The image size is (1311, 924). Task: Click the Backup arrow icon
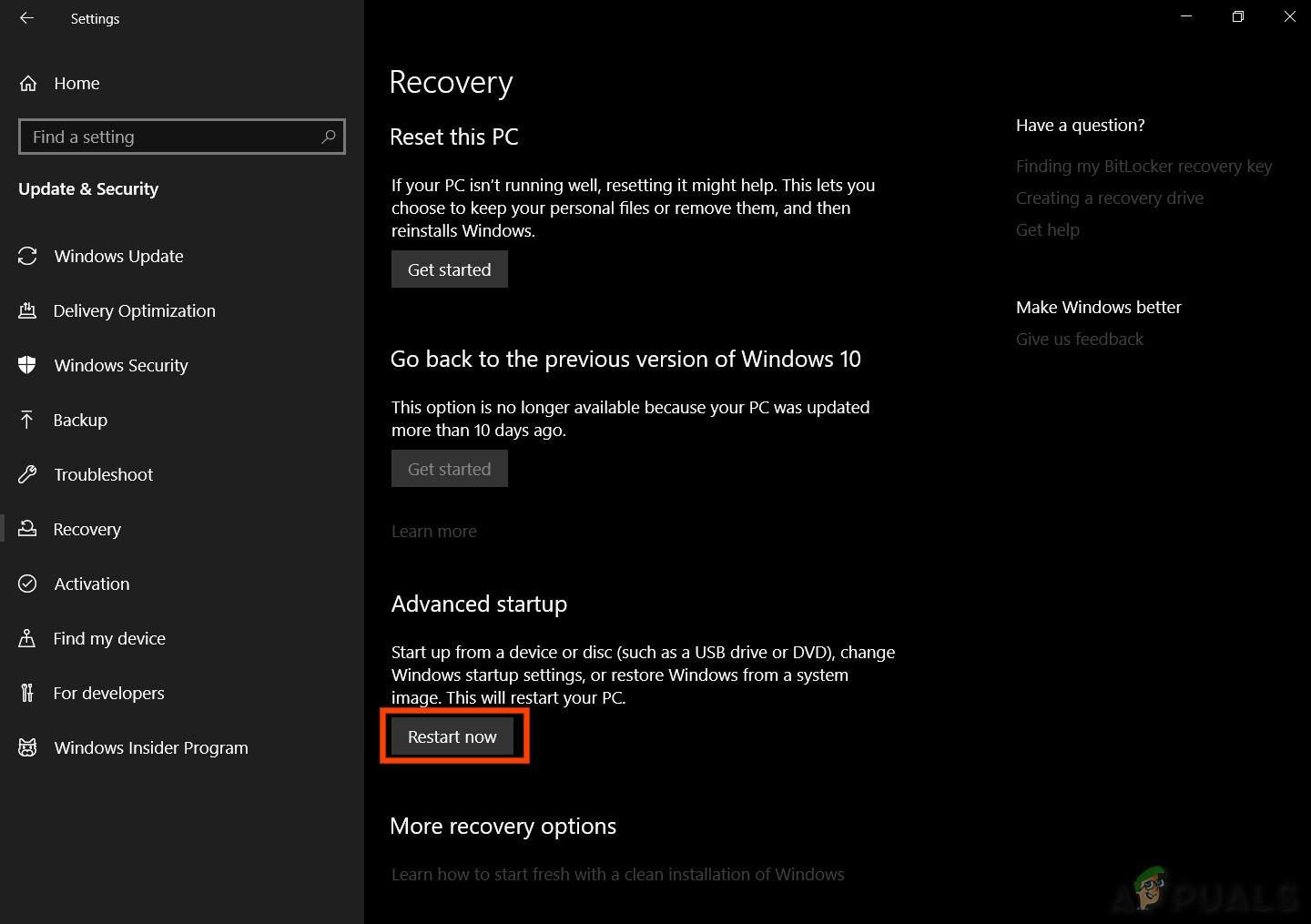point(27,420)
